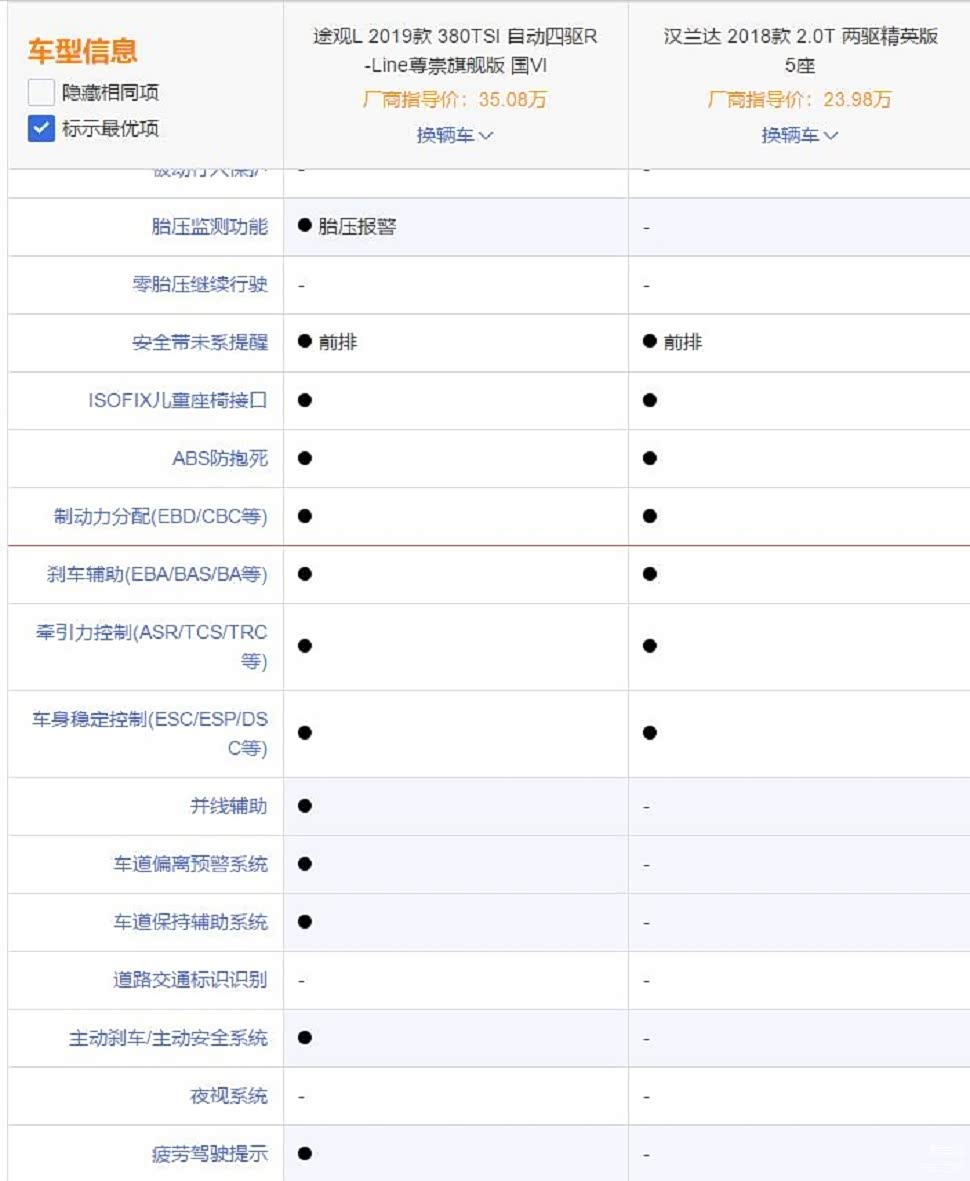Click the 刹车辅助(EBA/BAS/BA等) label
This screenshot has width=970, height=1181.
[157, 574]
